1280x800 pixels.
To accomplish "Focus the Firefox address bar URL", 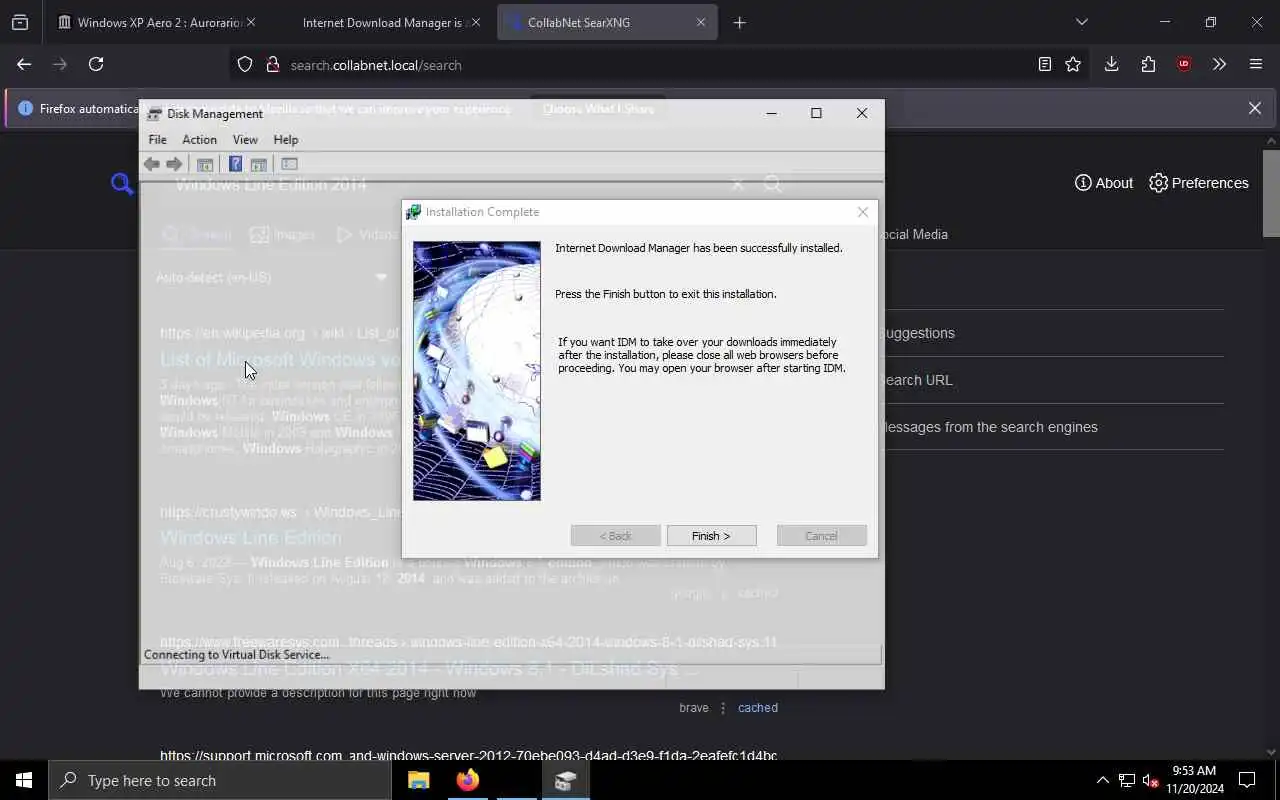I will point(376,65).
